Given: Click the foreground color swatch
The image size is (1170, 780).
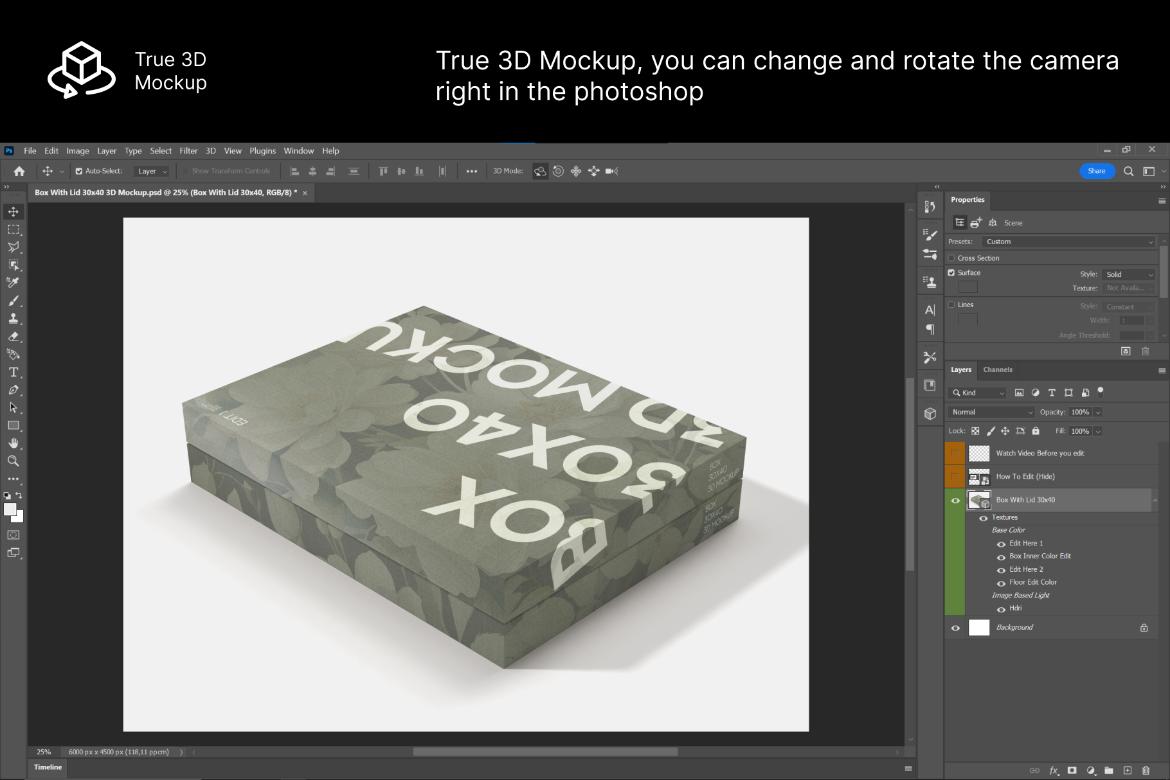Looking at the screenshot, I should tap(10, 510).
